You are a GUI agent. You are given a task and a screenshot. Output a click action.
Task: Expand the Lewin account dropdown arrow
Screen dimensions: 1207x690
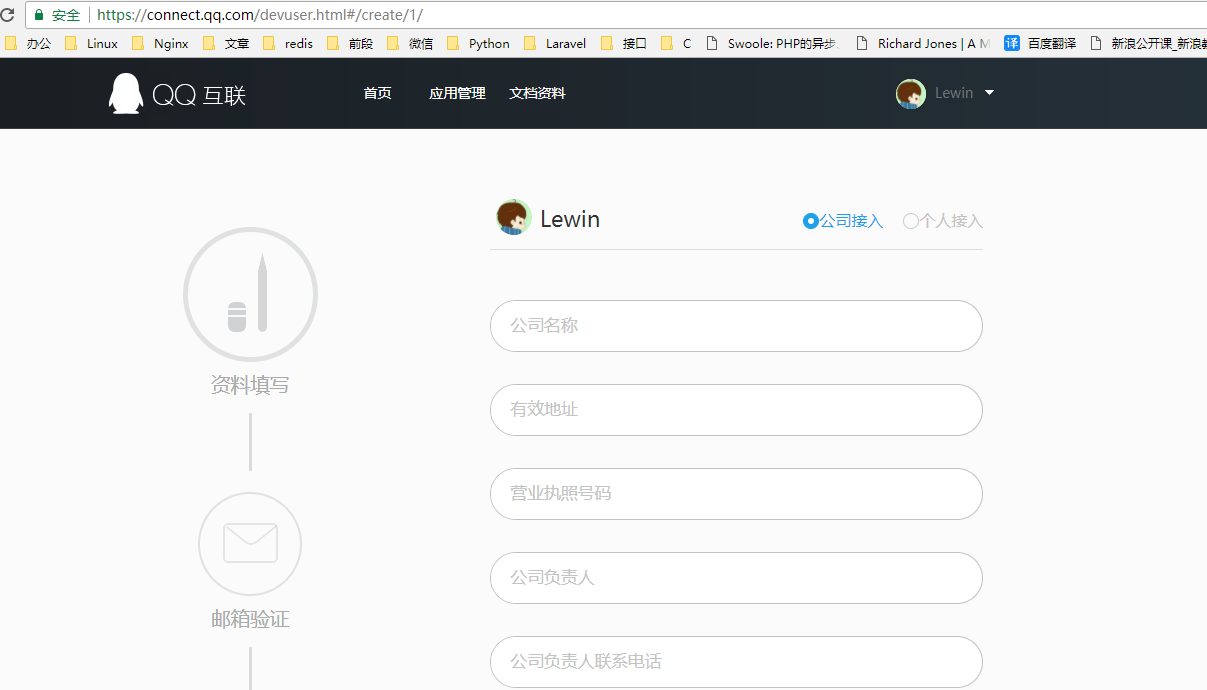click(989, 93)
